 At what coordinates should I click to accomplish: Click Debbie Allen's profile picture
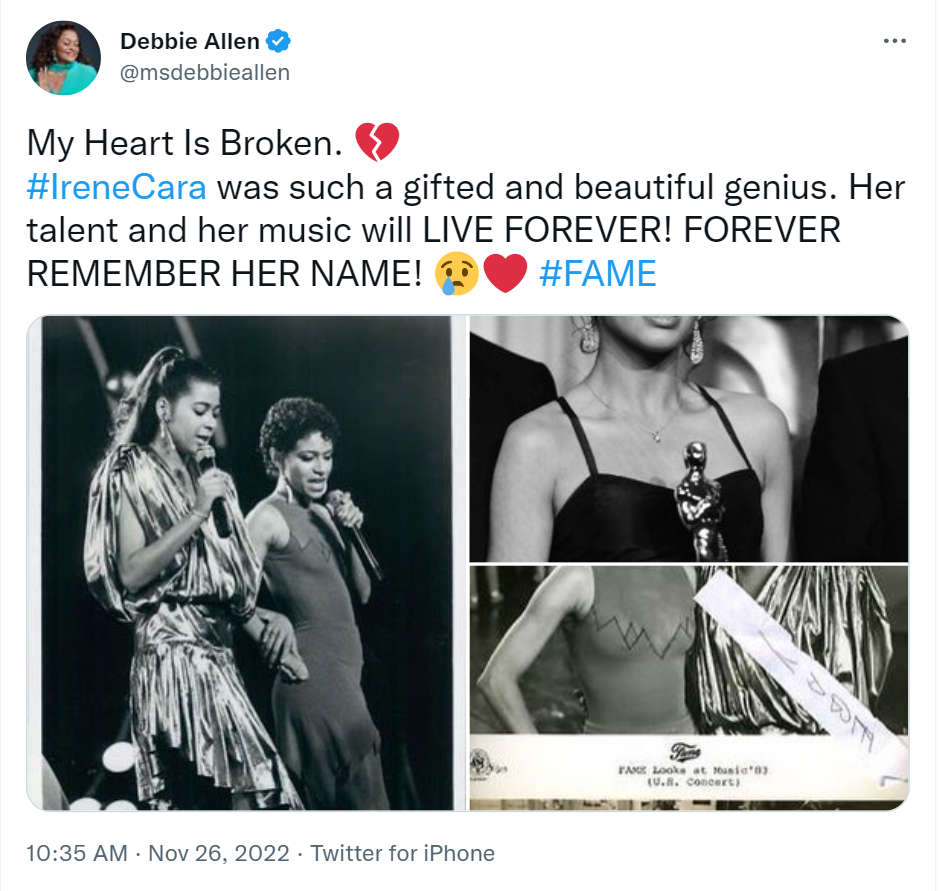click(63, 57)
